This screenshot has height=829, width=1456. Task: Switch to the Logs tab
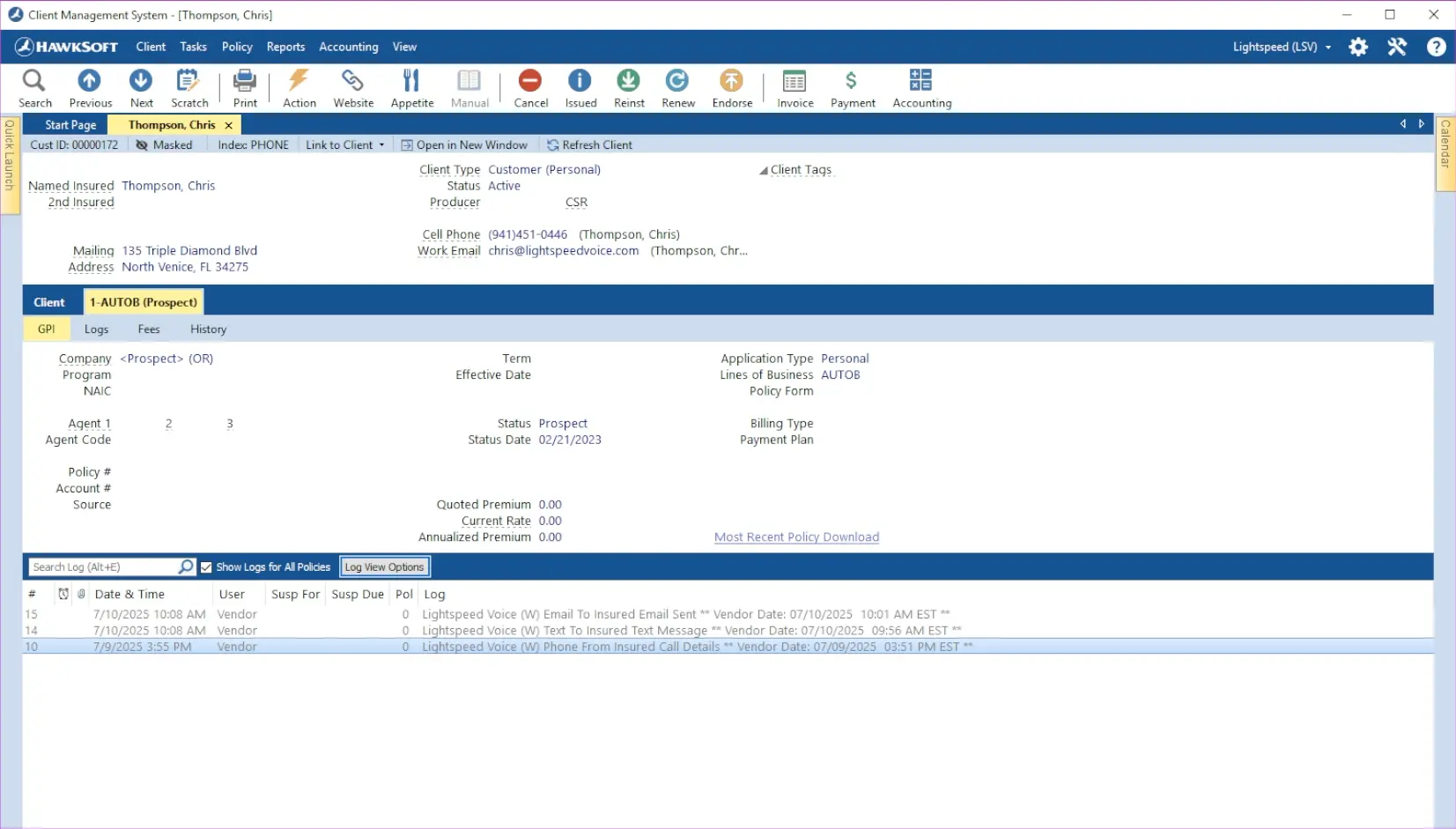(x=96, y=329)
